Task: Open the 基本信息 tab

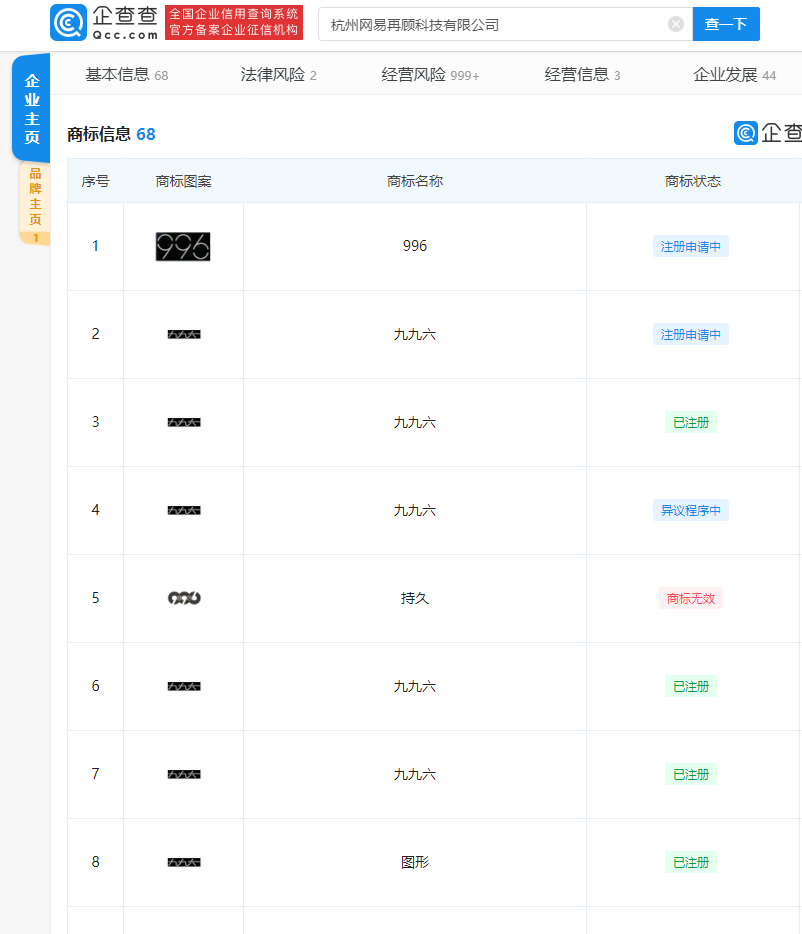Action: pyautogui.click(x=127, y=75)
